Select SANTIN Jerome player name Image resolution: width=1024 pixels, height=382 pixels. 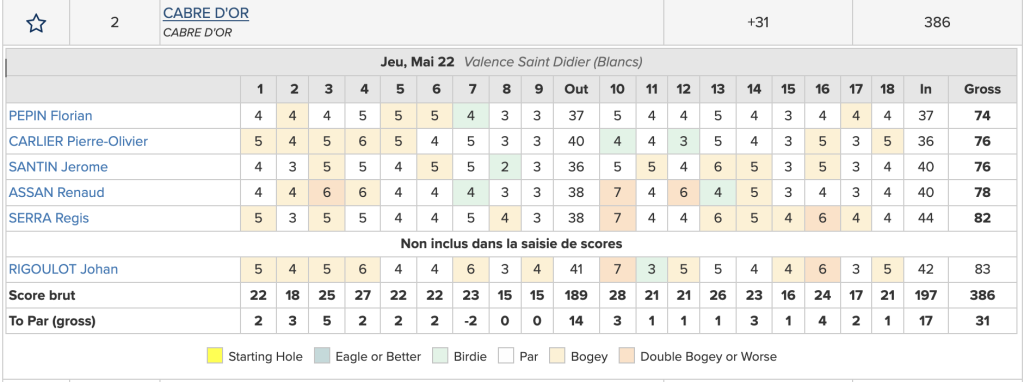(x=58, y=167)
